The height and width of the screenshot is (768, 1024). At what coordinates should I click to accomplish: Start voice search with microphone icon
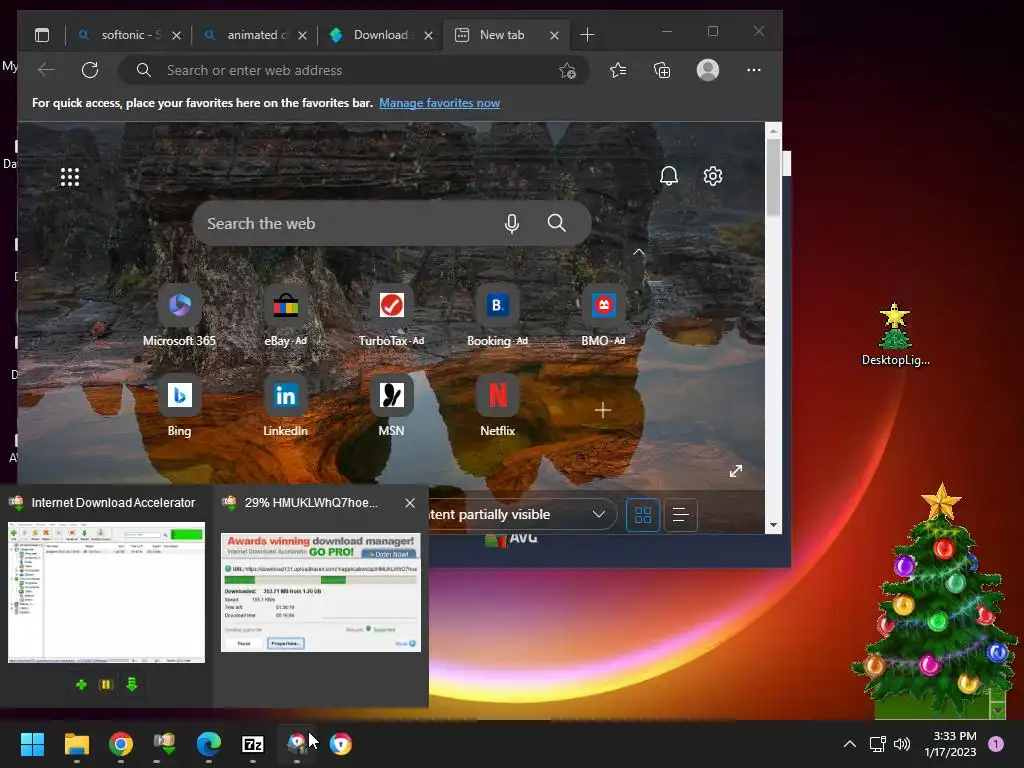512,223
